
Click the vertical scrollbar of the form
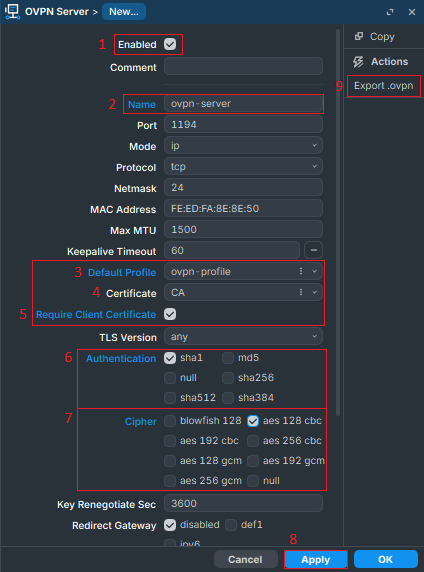click(x=338, y=223)
